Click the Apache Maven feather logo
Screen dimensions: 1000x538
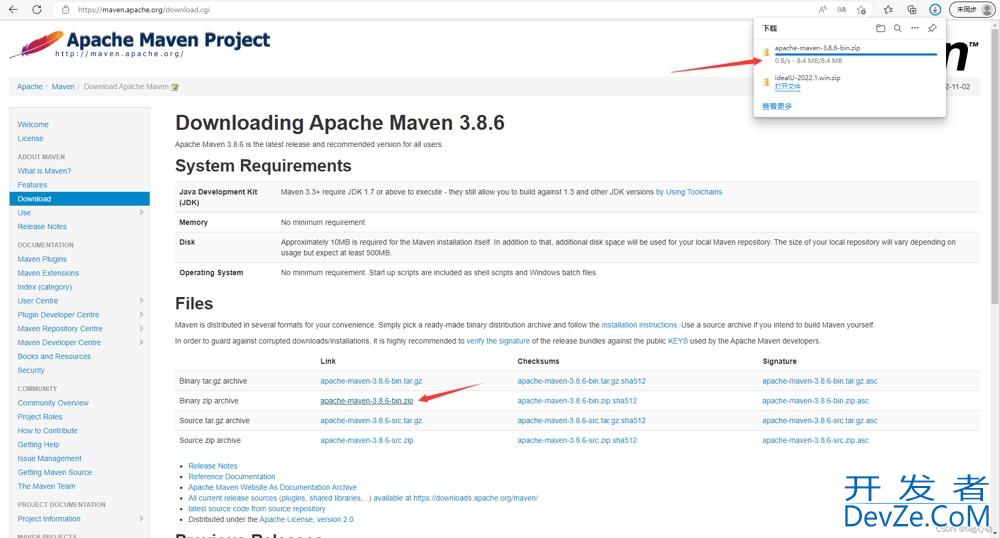click(x=37, y=45)
